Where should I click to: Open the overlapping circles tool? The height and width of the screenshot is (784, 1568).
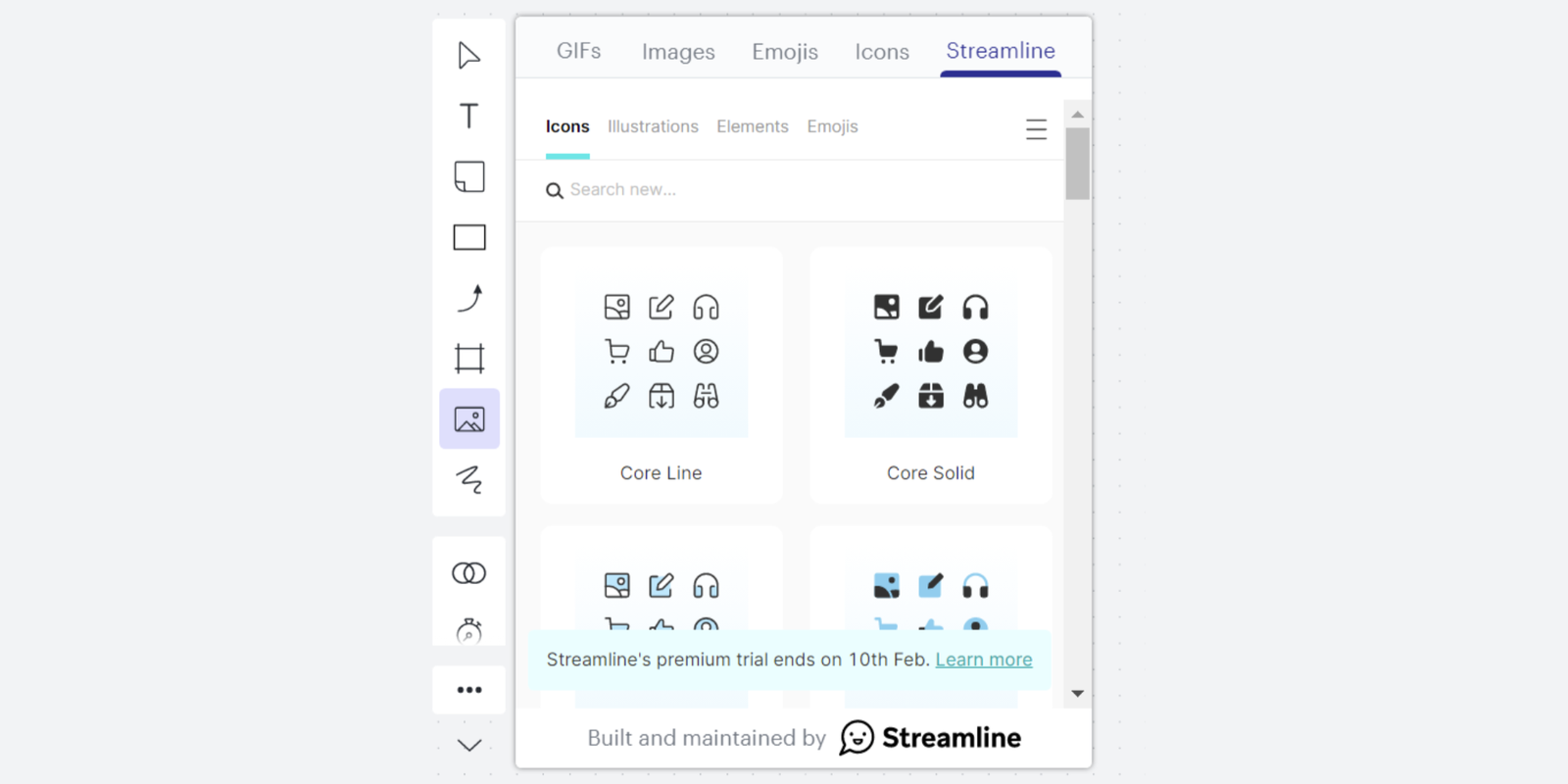pos(469,573)
